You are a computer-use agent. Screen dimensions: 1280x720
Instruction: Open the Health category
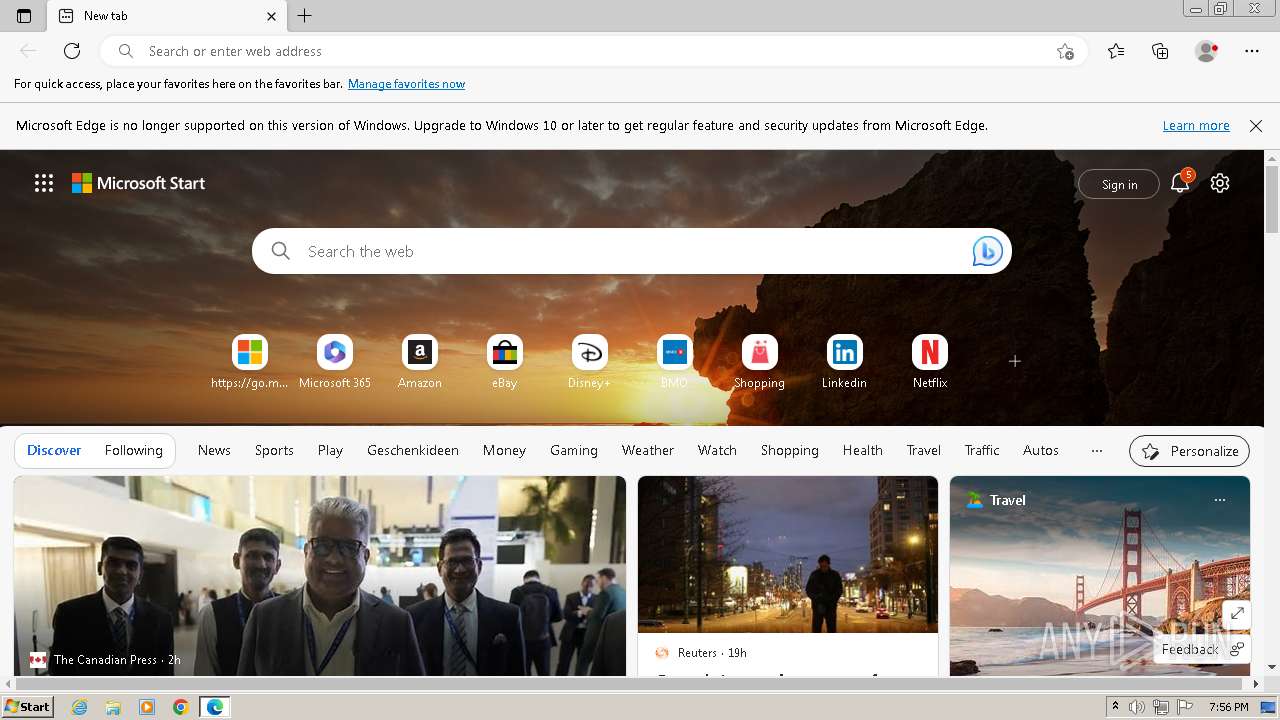click(x=862, y=451)
